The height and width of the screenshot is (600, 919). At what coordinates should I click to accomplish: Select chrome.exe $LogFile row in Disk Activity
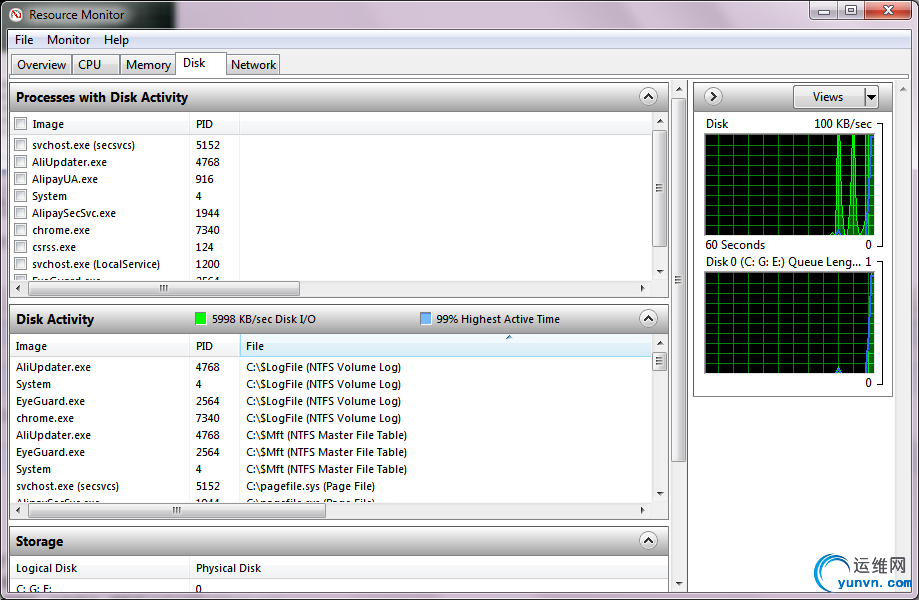pyautogui.click(x=331, y=418)
